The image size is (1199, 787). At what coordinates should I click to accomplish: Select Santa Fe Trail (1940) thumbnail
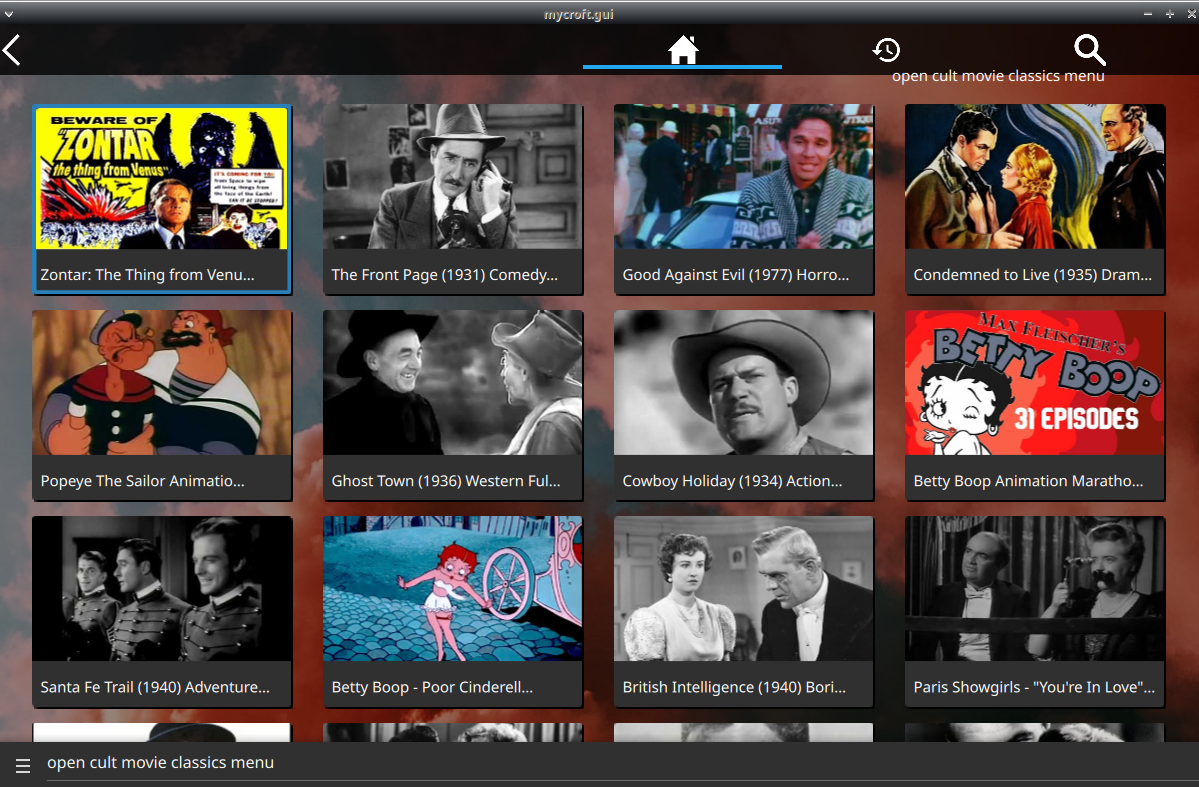coord(162,589)
